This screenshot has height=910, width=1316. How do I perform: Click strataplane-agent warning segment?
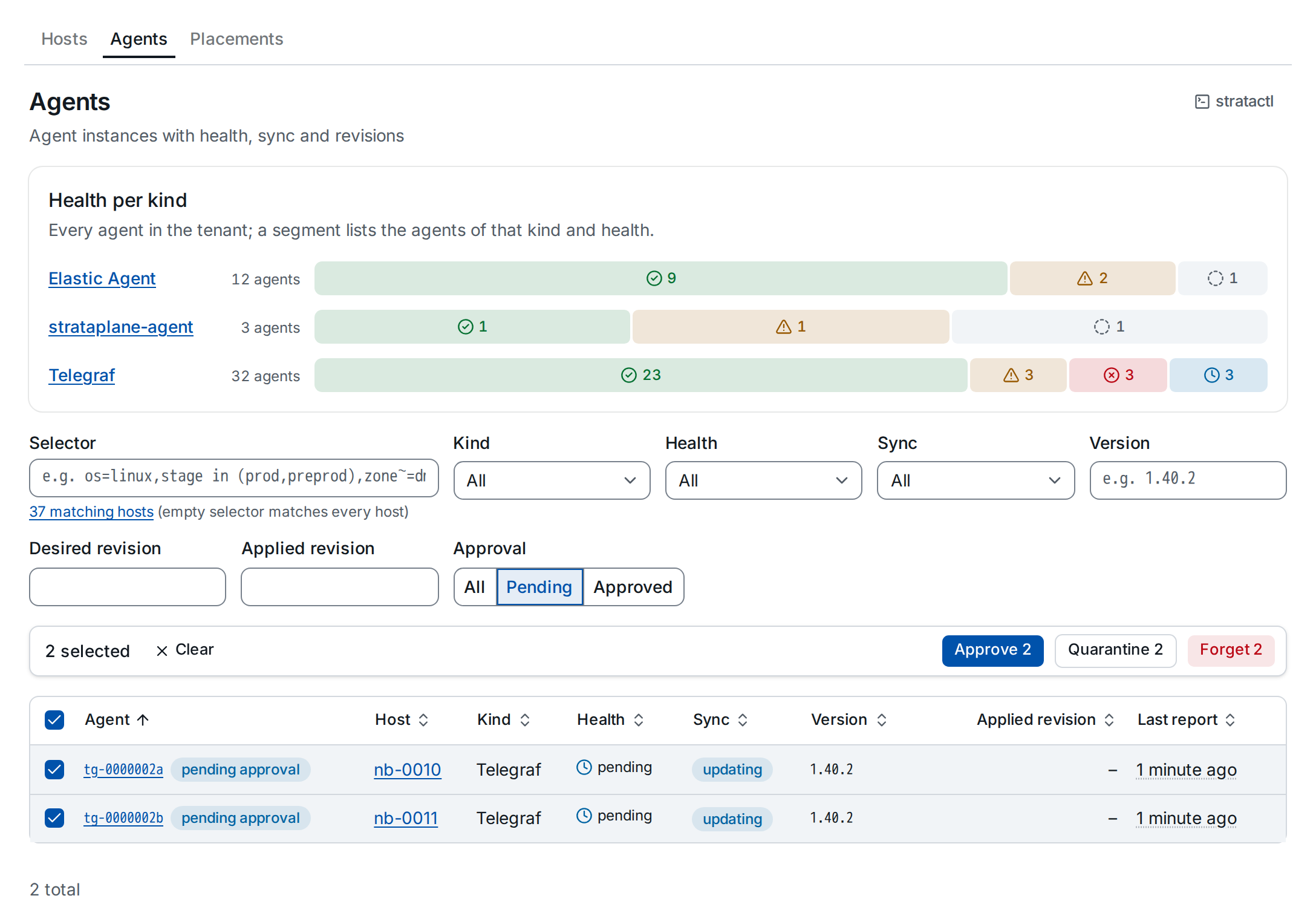pos(790,327)
